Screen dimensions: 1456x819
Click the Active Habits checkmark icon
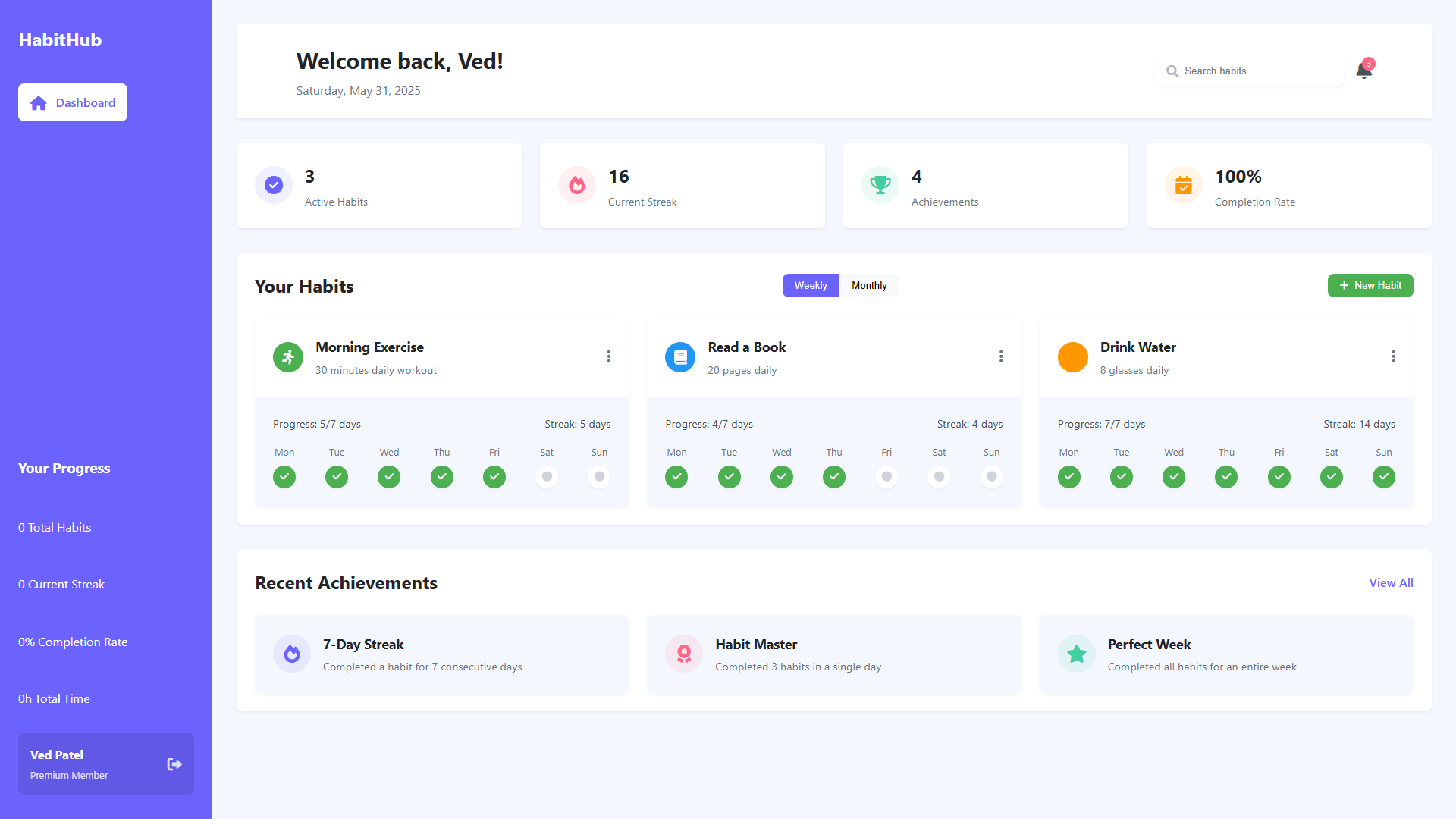tap(274, 185)
